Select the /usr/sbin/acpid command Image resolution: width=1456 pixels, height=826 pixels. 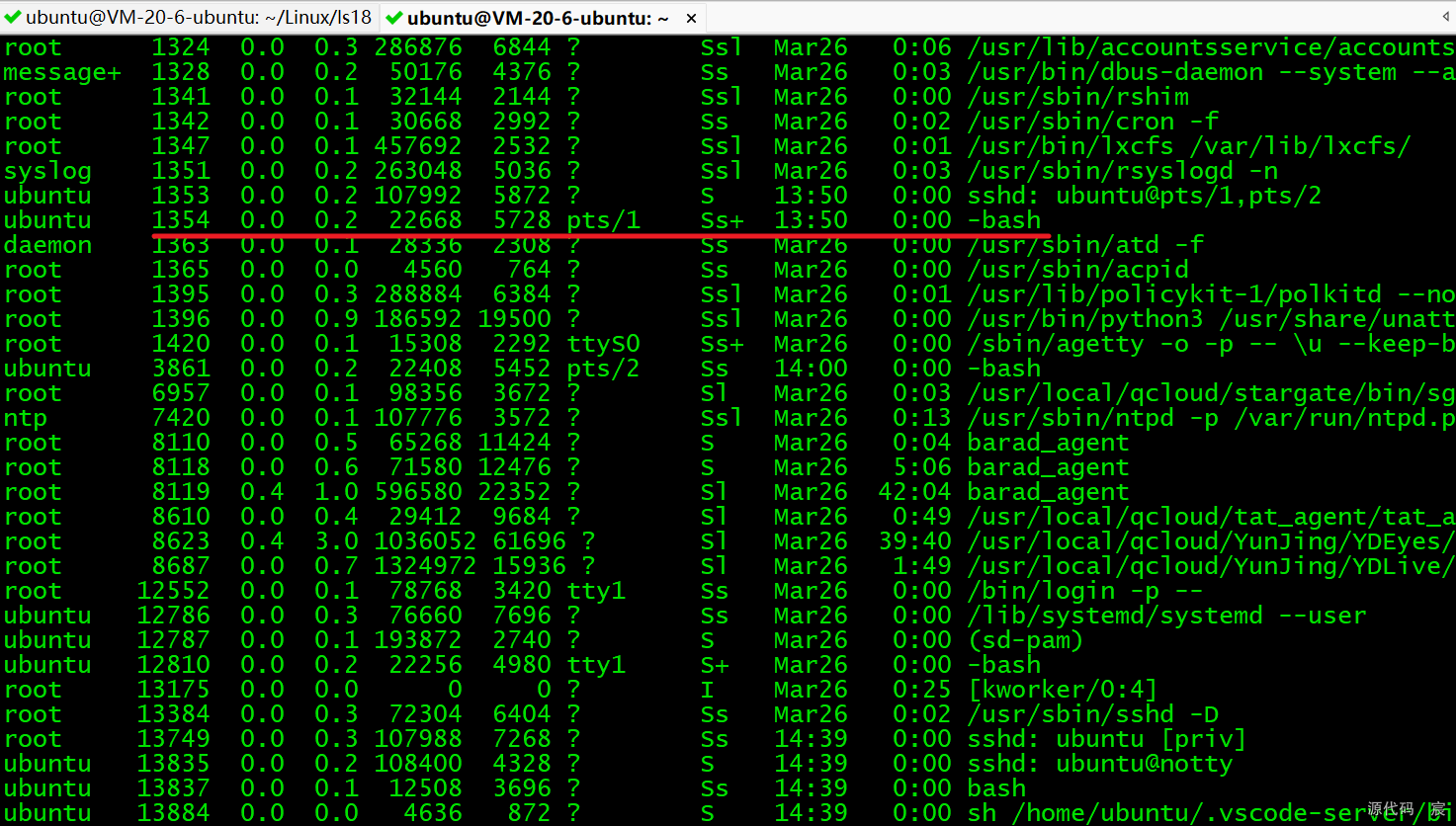tap(1078, 270)
